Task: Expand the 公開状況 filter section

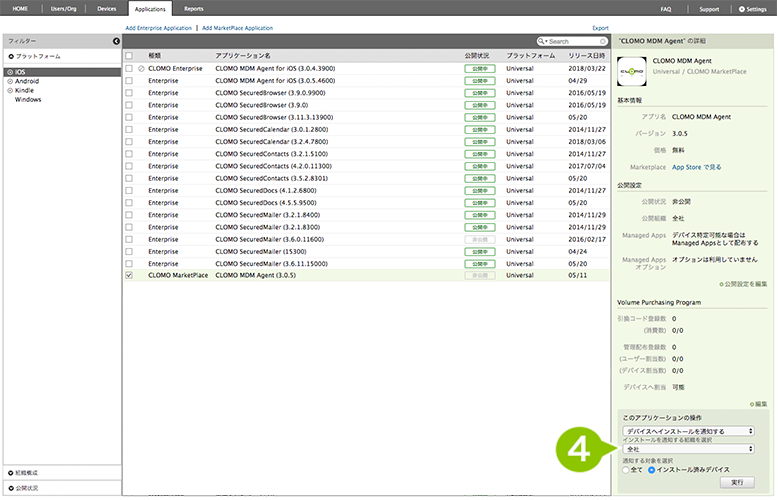Action: pyautogui.click(x=23, y=489)
